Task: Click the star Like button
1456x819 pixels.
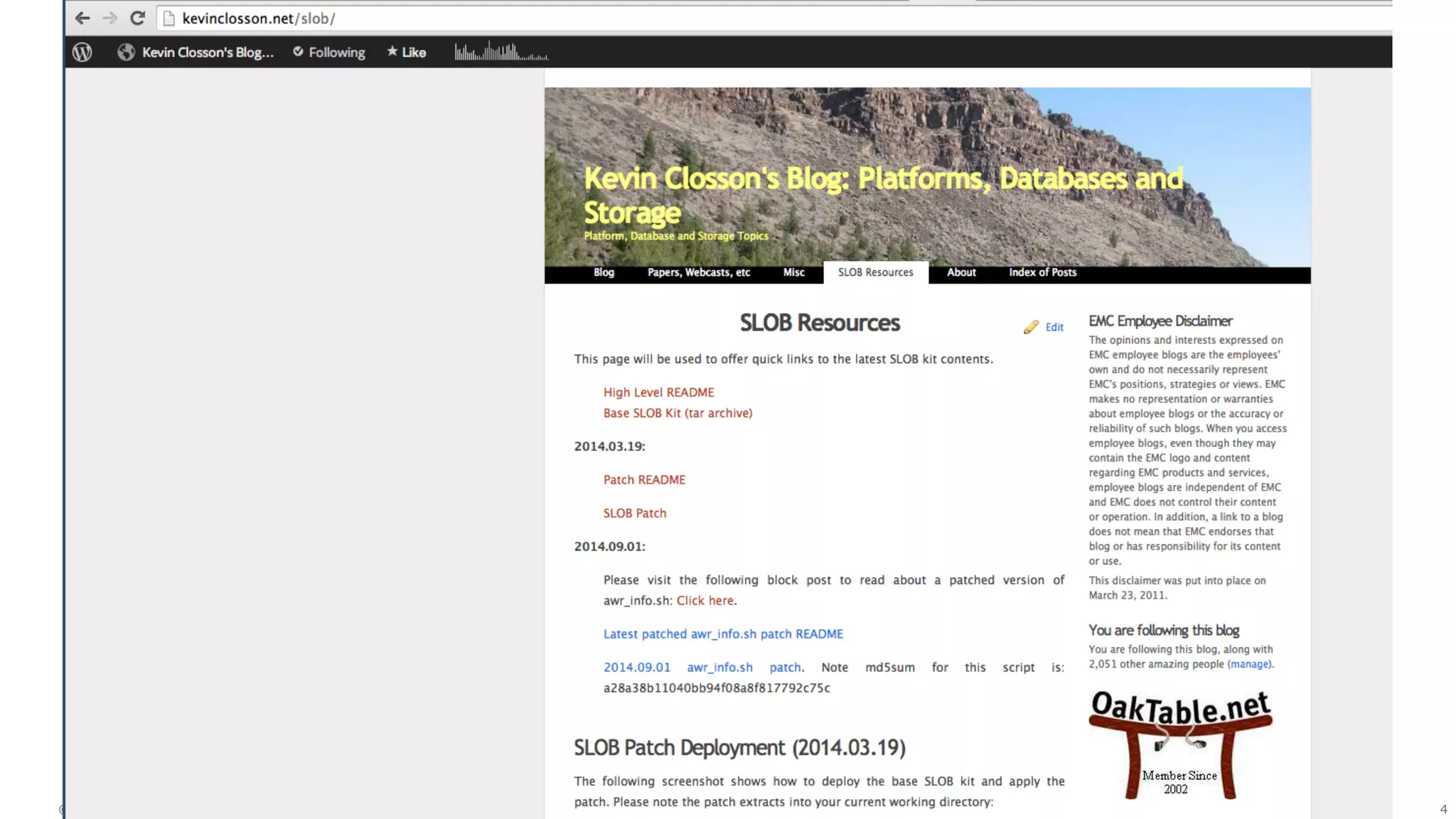Action: [x=407, y=52]
